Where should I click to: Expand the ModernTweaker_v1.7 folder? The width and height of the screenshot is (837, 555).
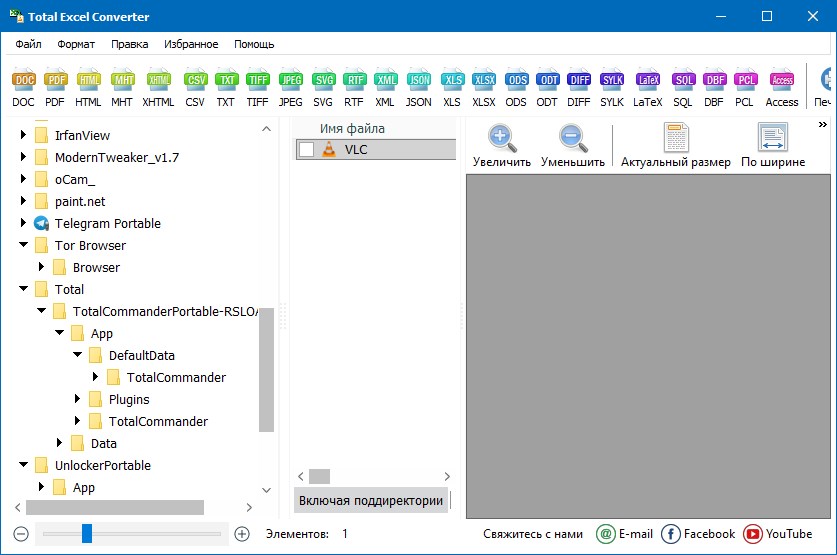[x=23, y=156]
